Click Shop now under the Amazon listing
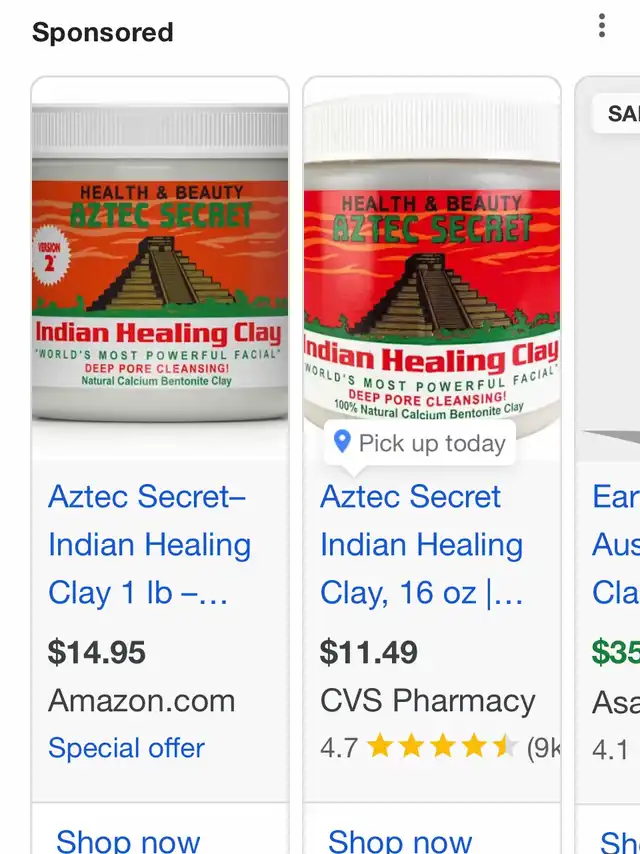This screenshot has height=854, width=640. point(128,840)
